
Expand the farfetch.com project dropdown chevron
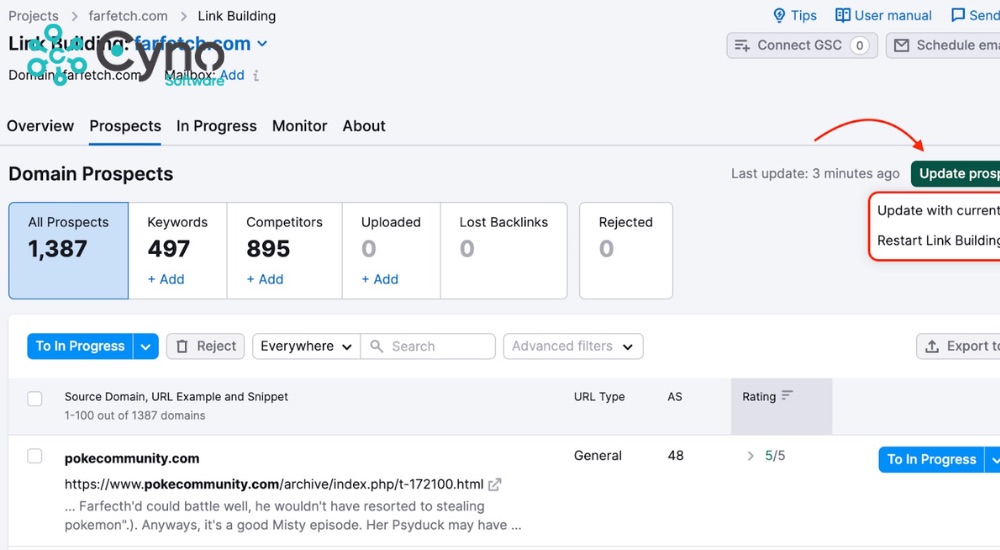tap(262, 44)
